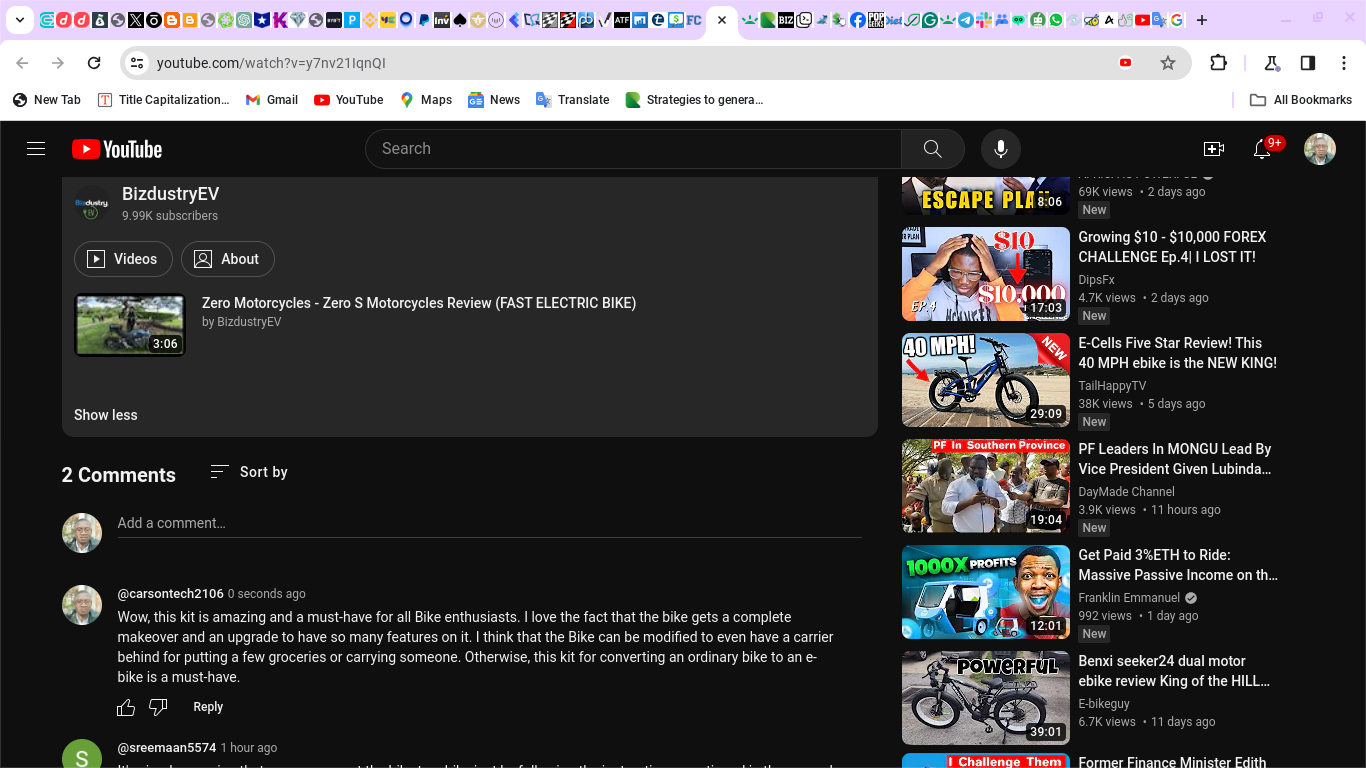Collapse description with Show less

[106, 415]
